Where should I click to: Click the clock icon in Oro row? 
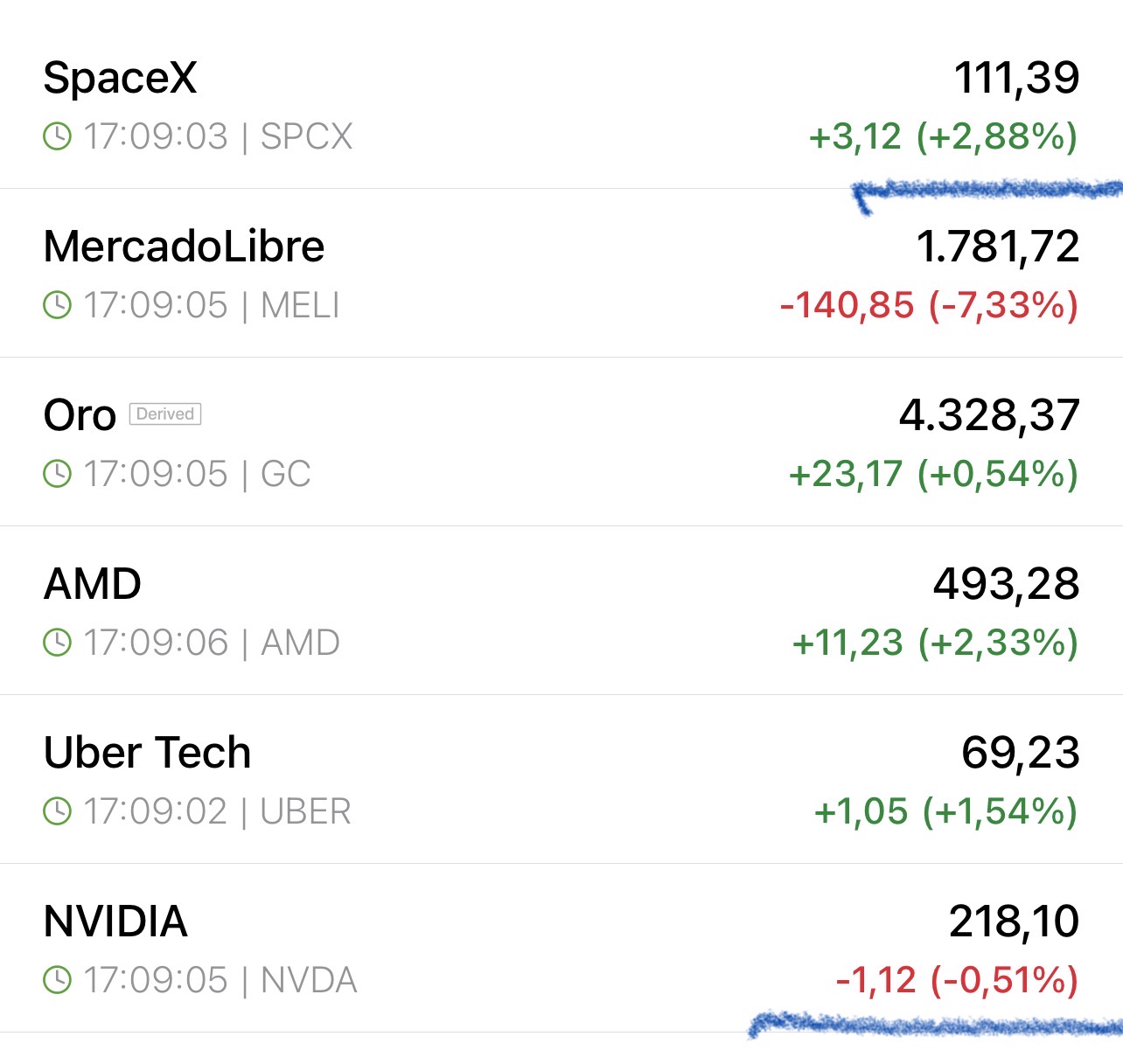57,474
